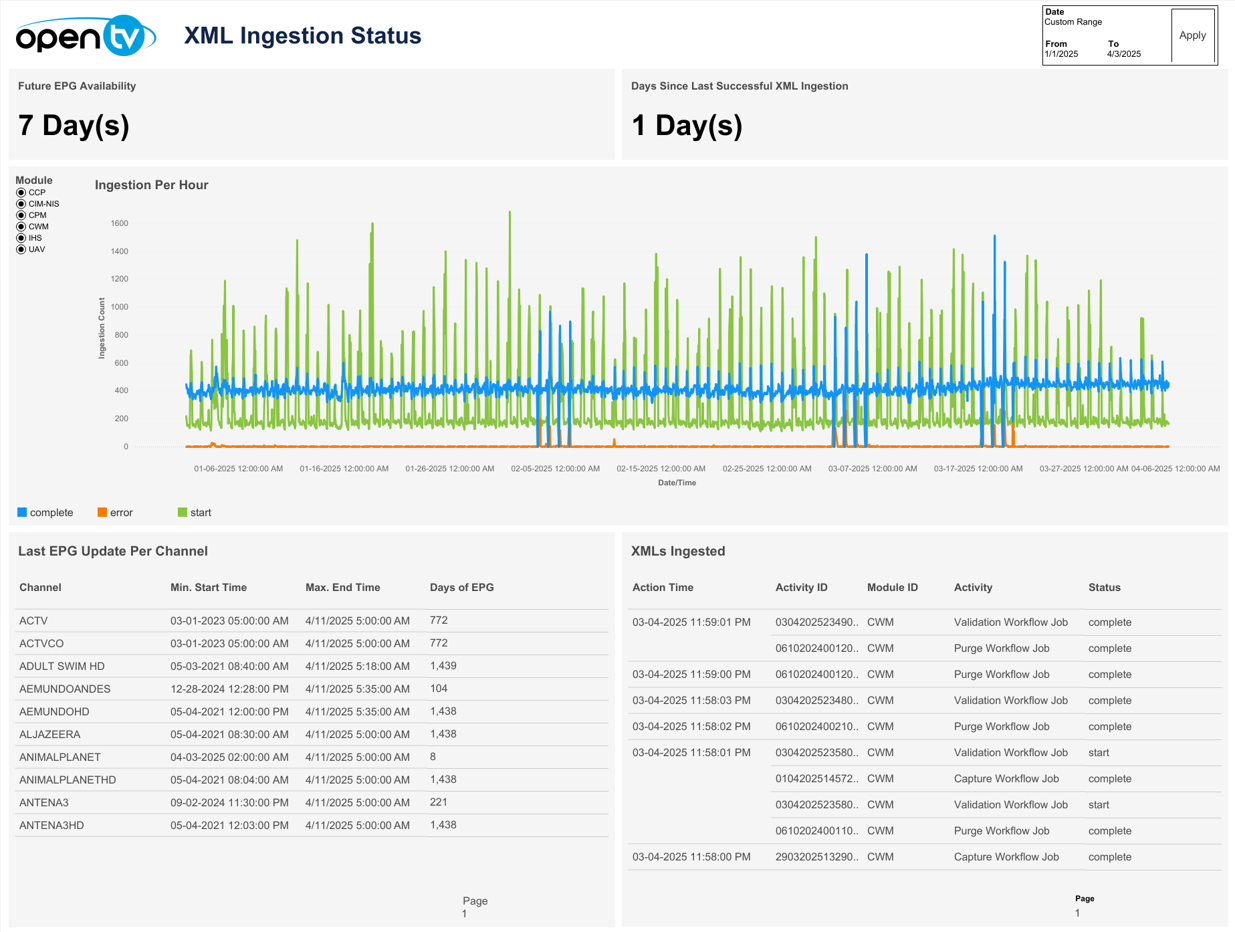The height and width of the screenshot is (932, 1235).
Task: Toggle the green start legend swatch
Action: coord(182,513)
